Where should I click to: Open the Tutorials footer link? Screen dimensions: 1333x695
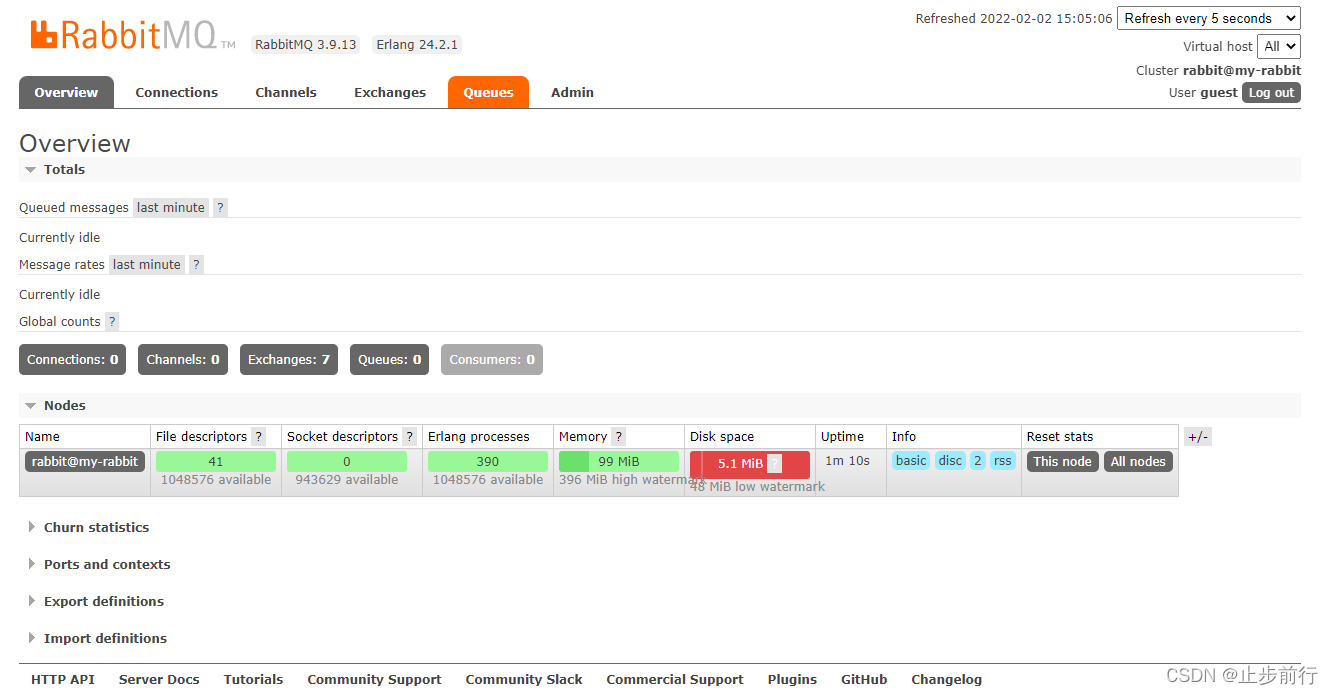coord(254,679)
